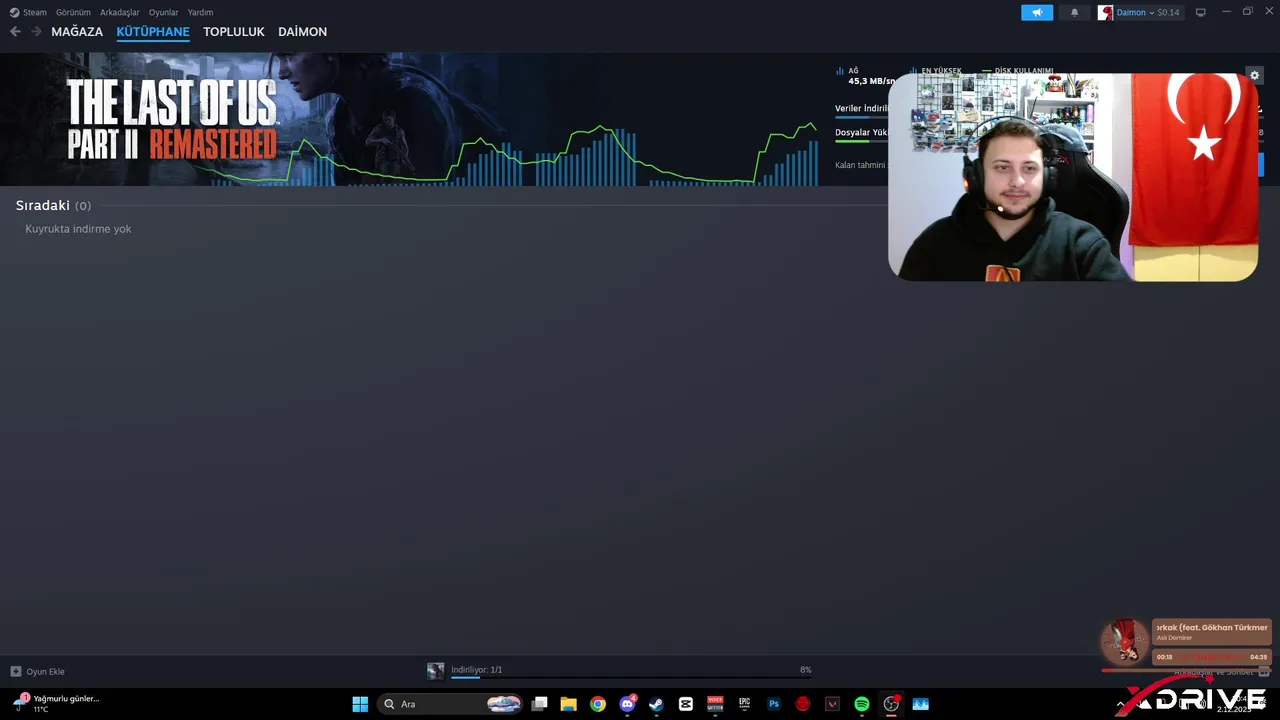Open Google Chrome from the taskbar
Viewport: 1280px width, 720px height.
[597, 704]
